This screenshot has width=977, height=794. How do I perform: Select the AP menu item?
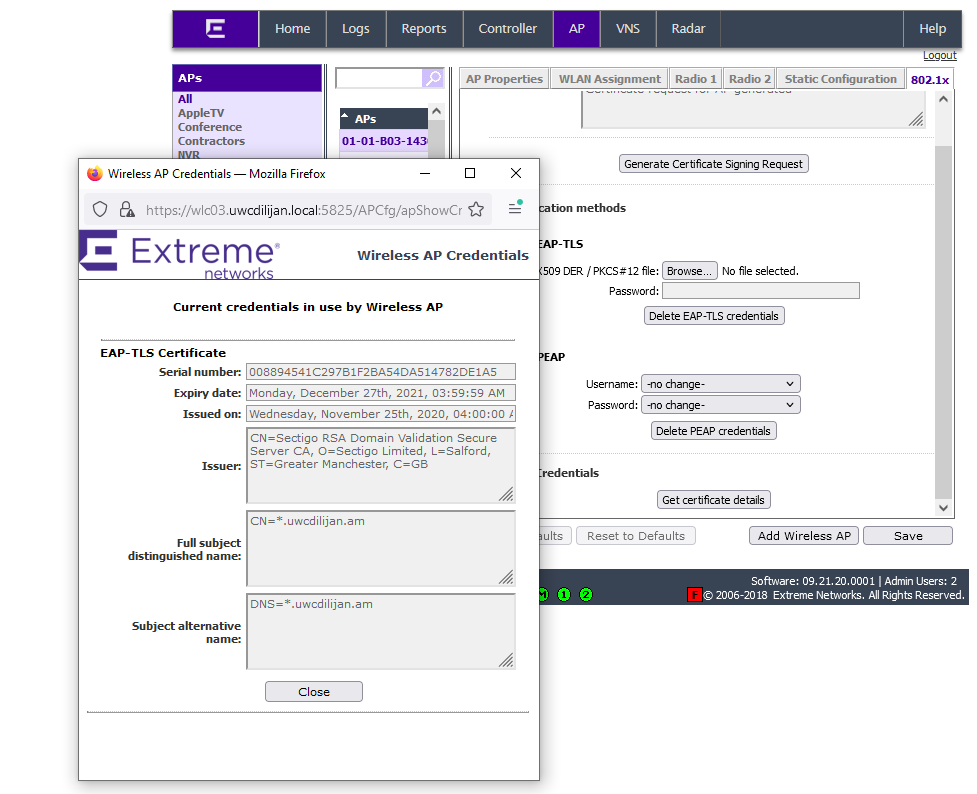coord(576,29)
